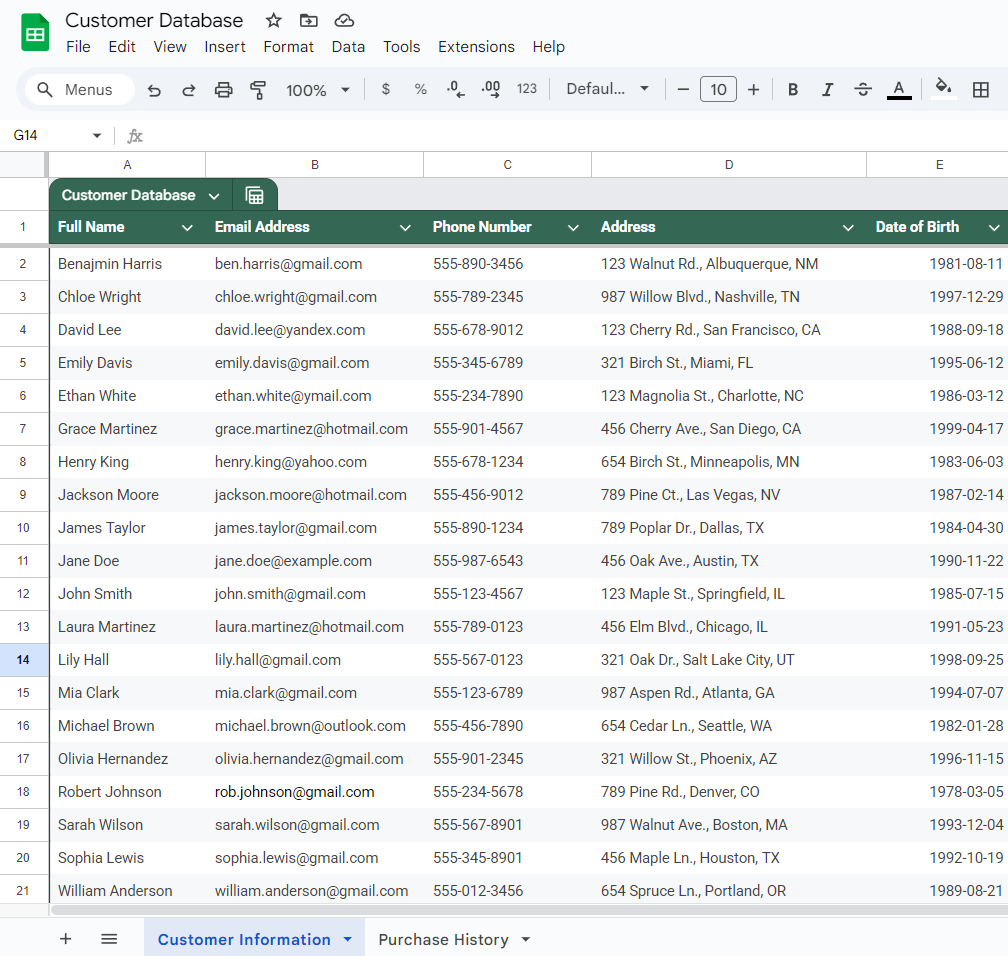Click the Move to folder icon
Screen dimensions: 1008x956
tap(309, 20)
